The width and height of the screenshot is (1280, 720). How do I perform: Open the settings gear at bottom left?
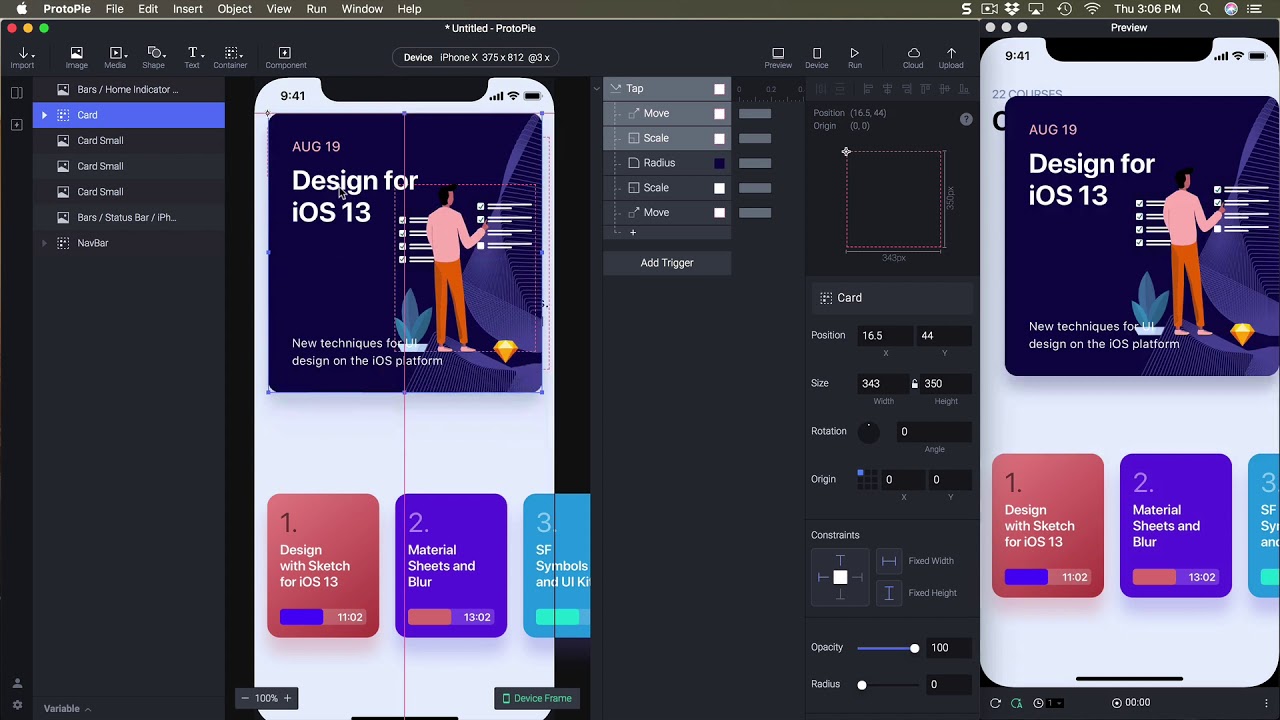(17, 704)
